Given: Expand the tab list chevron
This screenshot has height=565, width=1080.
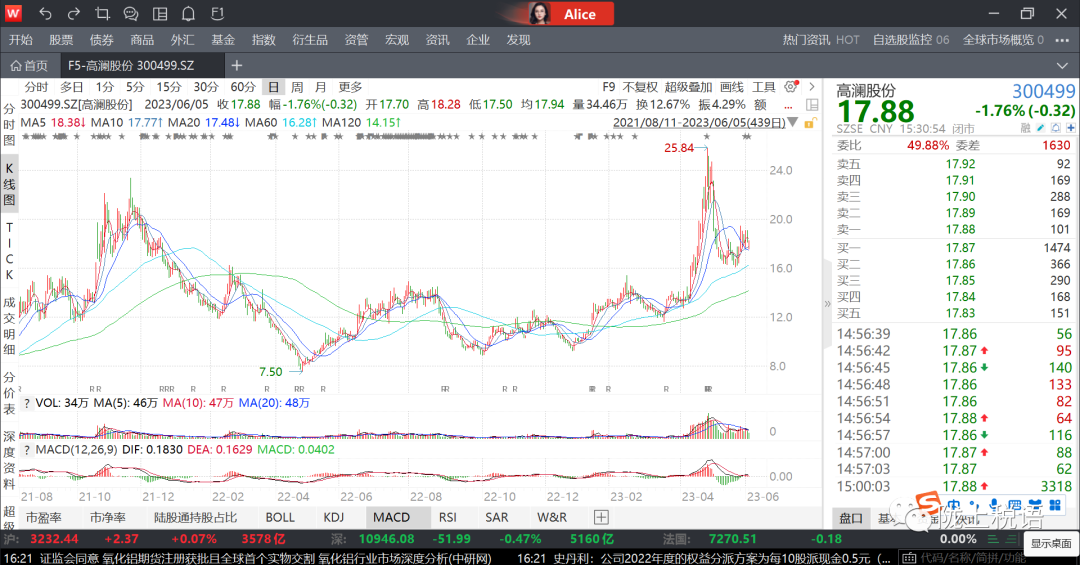Looking at the screenshot, I should (1061, 65).
